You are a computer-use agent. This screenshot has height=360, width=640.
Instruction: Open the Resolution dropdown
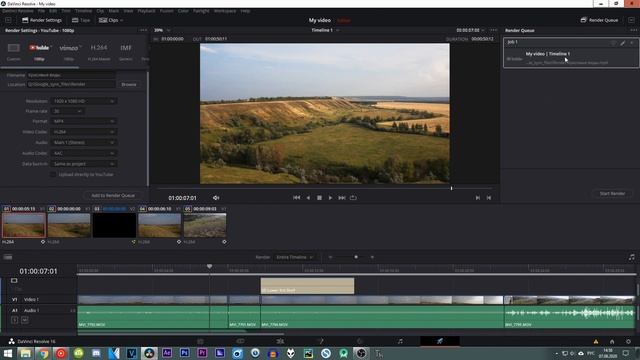(84, 101)
